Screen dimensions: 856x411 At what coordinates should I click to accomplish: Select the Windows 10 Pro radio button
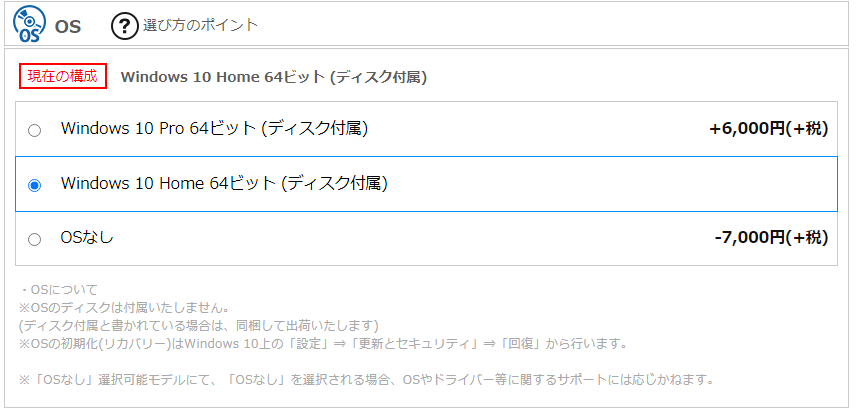coord(34,130)
